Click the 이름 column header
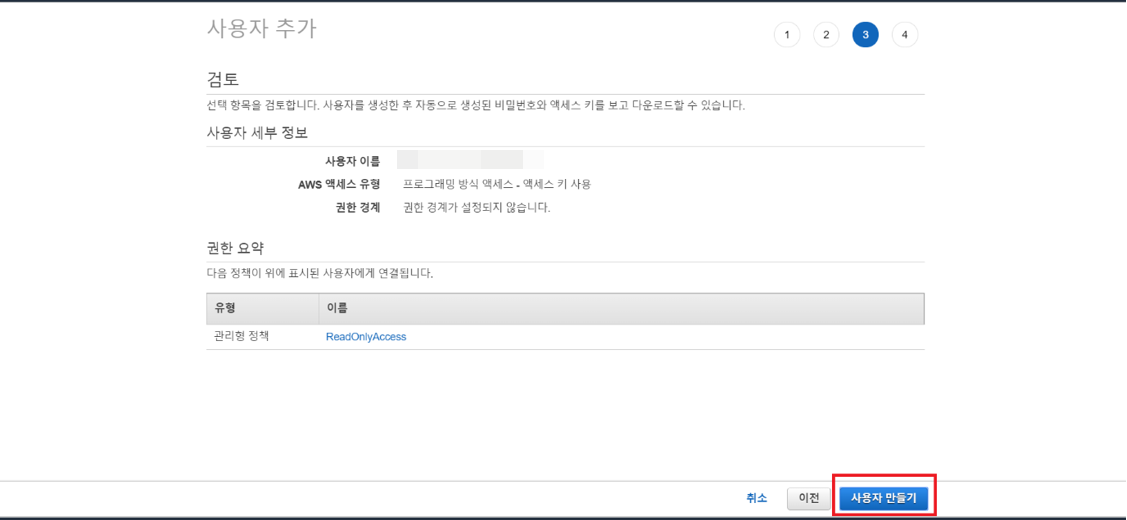Image resolution: width=1127 pixels, height=520 pixels. click(337, 308)
